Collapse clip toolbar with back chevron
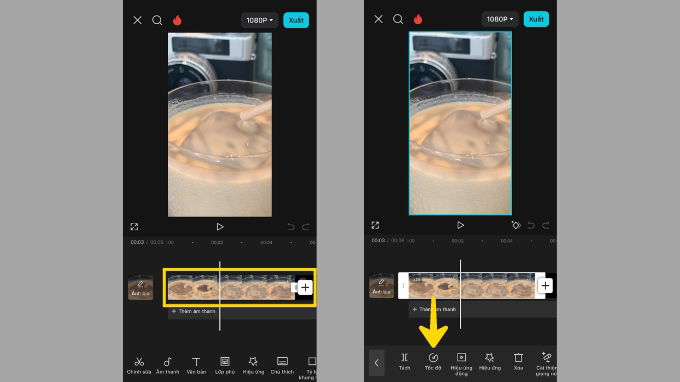This screenshot has height=382, width=680. pos(376,362)
